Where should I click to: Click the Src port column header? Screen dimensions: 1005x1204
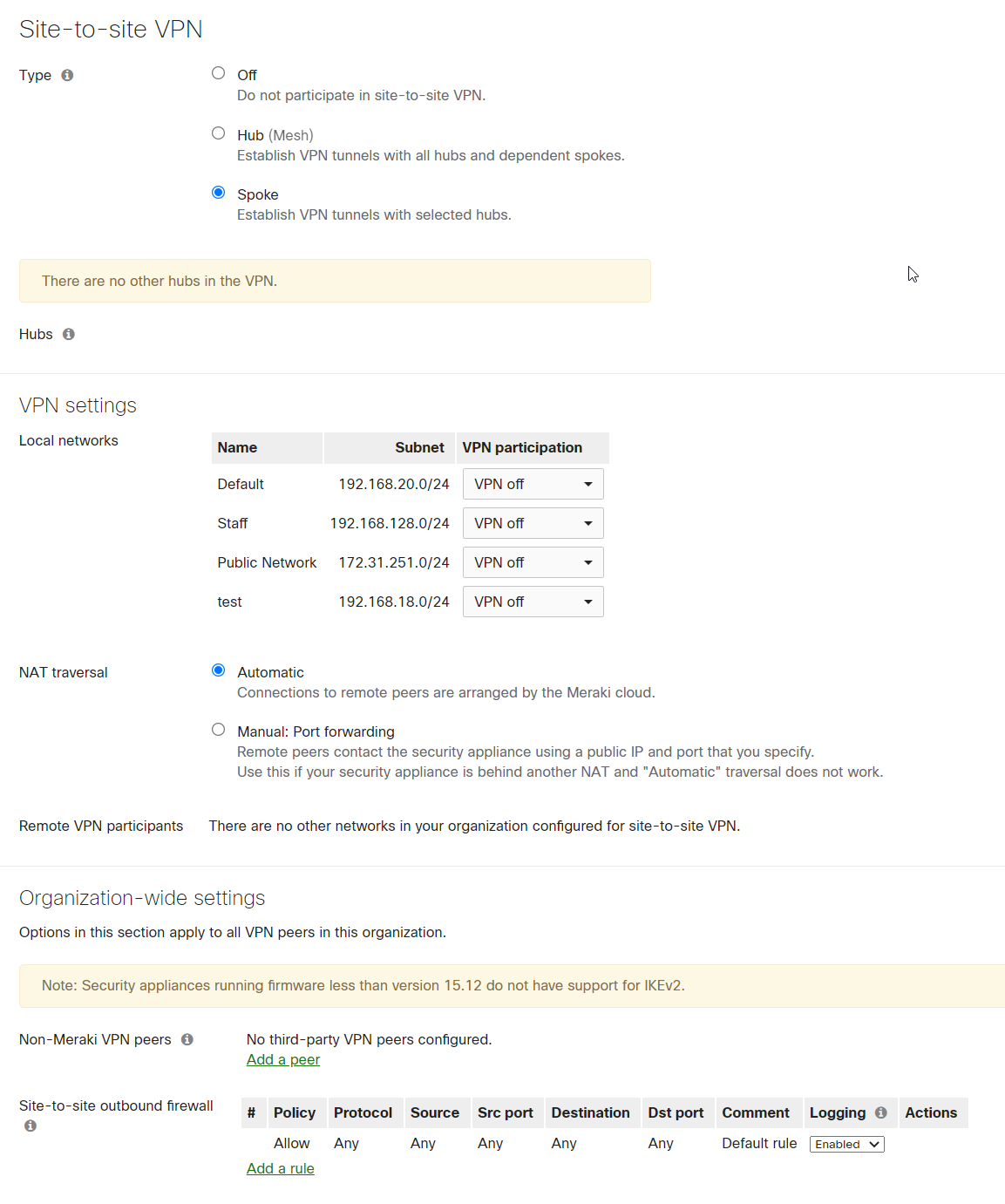[x=508, y=1112]
